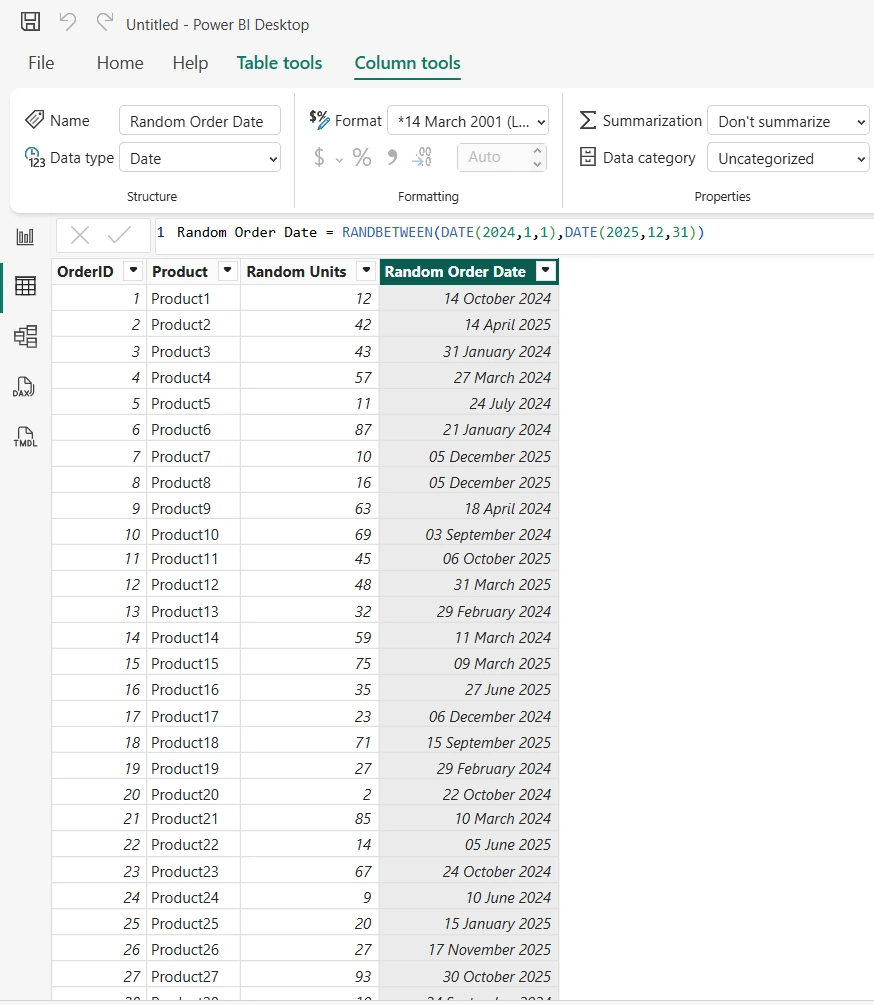Click the Save icon in title bar
874x1005 pixels.
tap(30, 22)
